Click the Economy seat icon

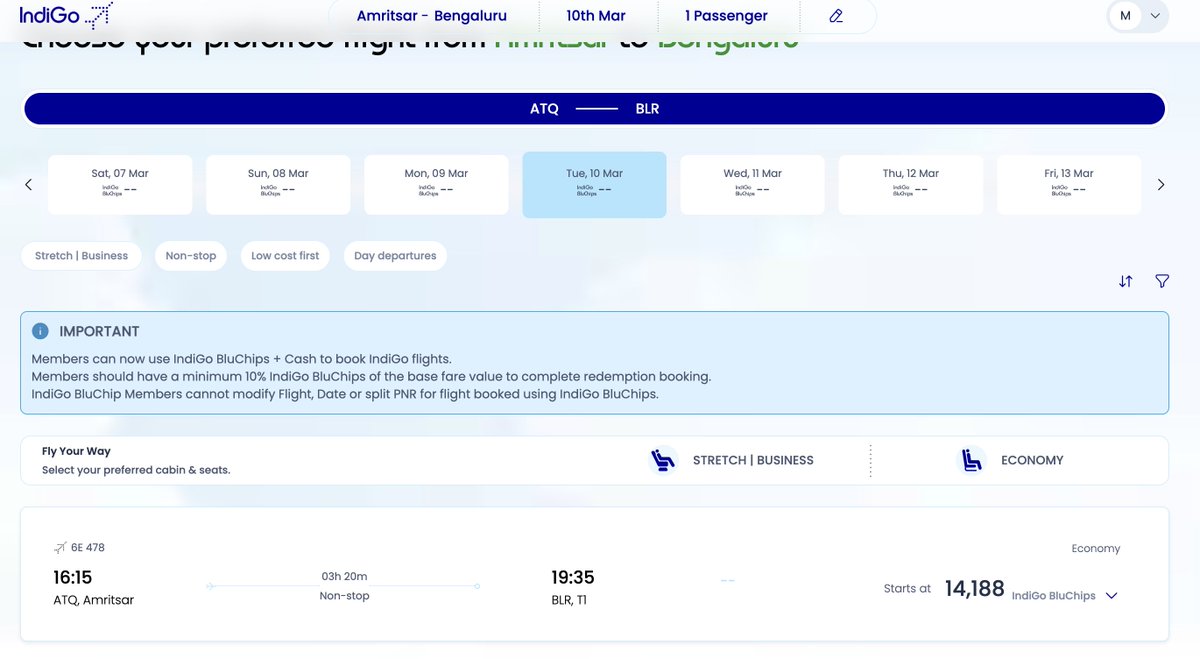[971, 460]
